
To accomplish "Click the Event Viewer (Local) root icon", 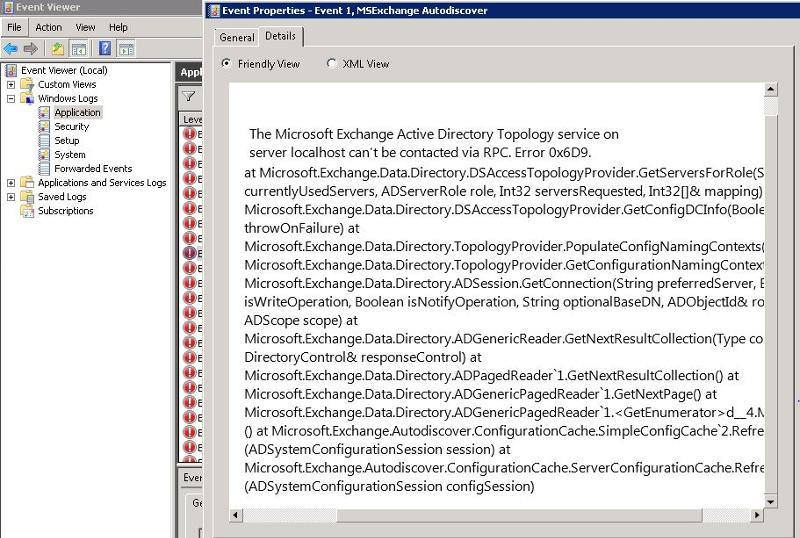I will click(11, 70).
